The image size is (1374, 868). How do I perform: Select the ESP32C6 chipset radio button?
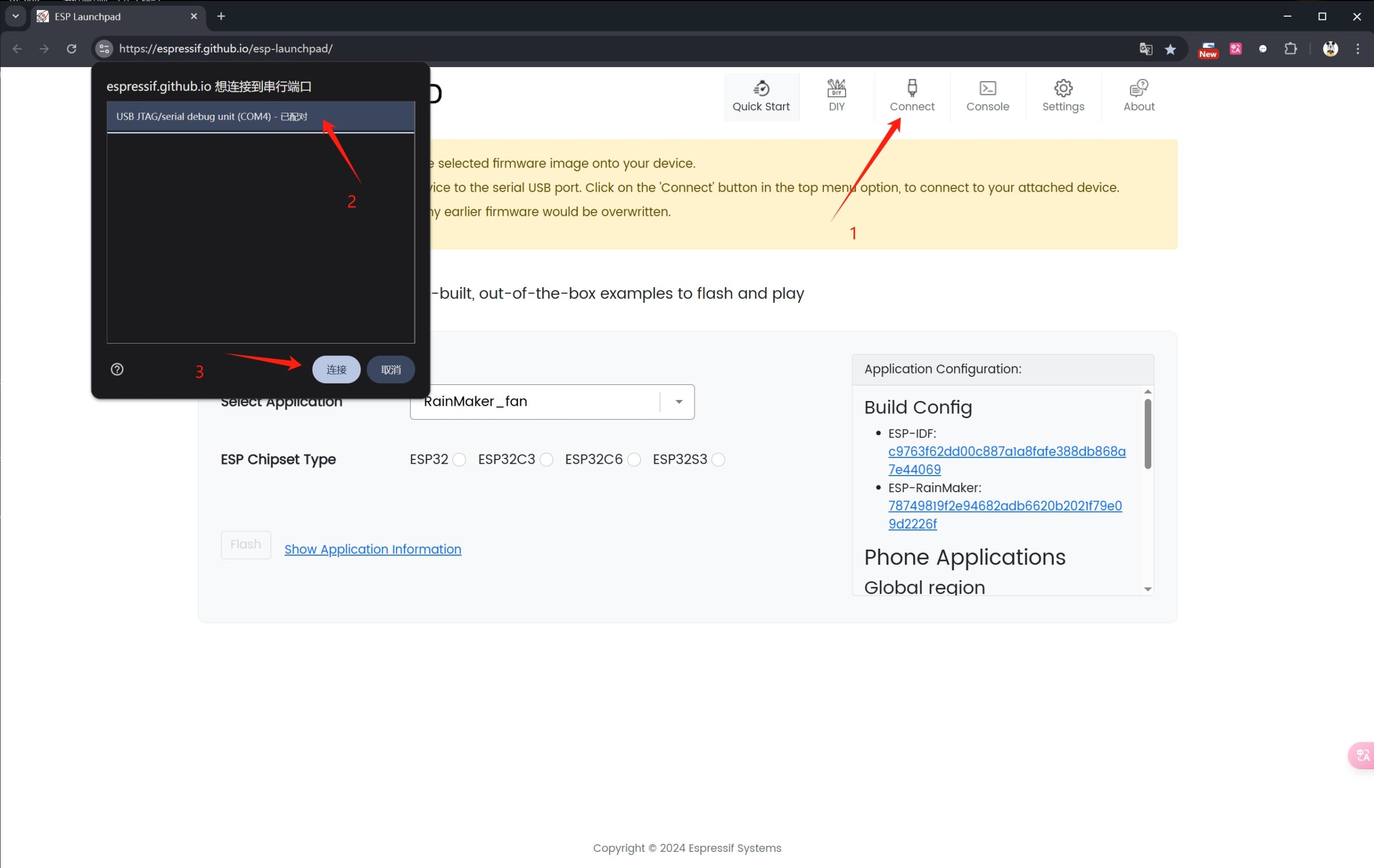click(x=634, y=459)
